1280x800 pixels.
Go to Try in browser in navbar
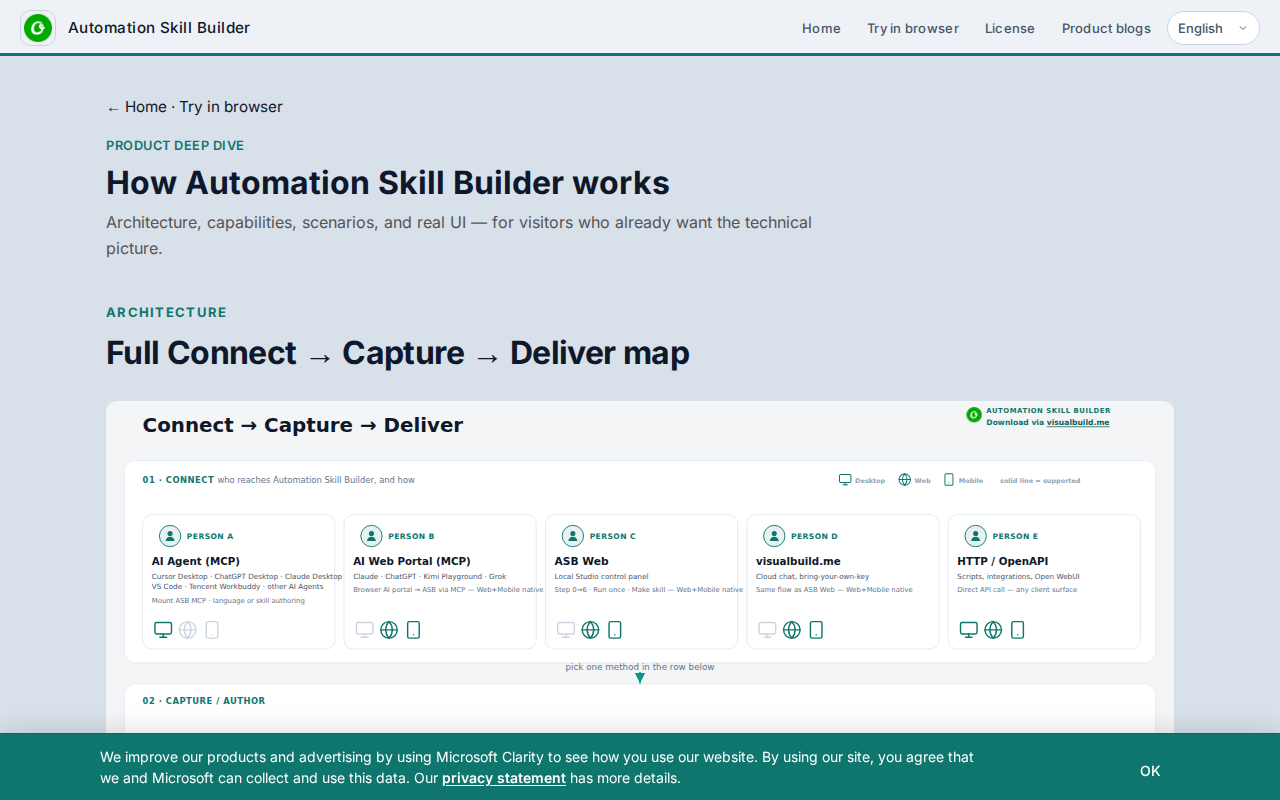coord(913,28)
